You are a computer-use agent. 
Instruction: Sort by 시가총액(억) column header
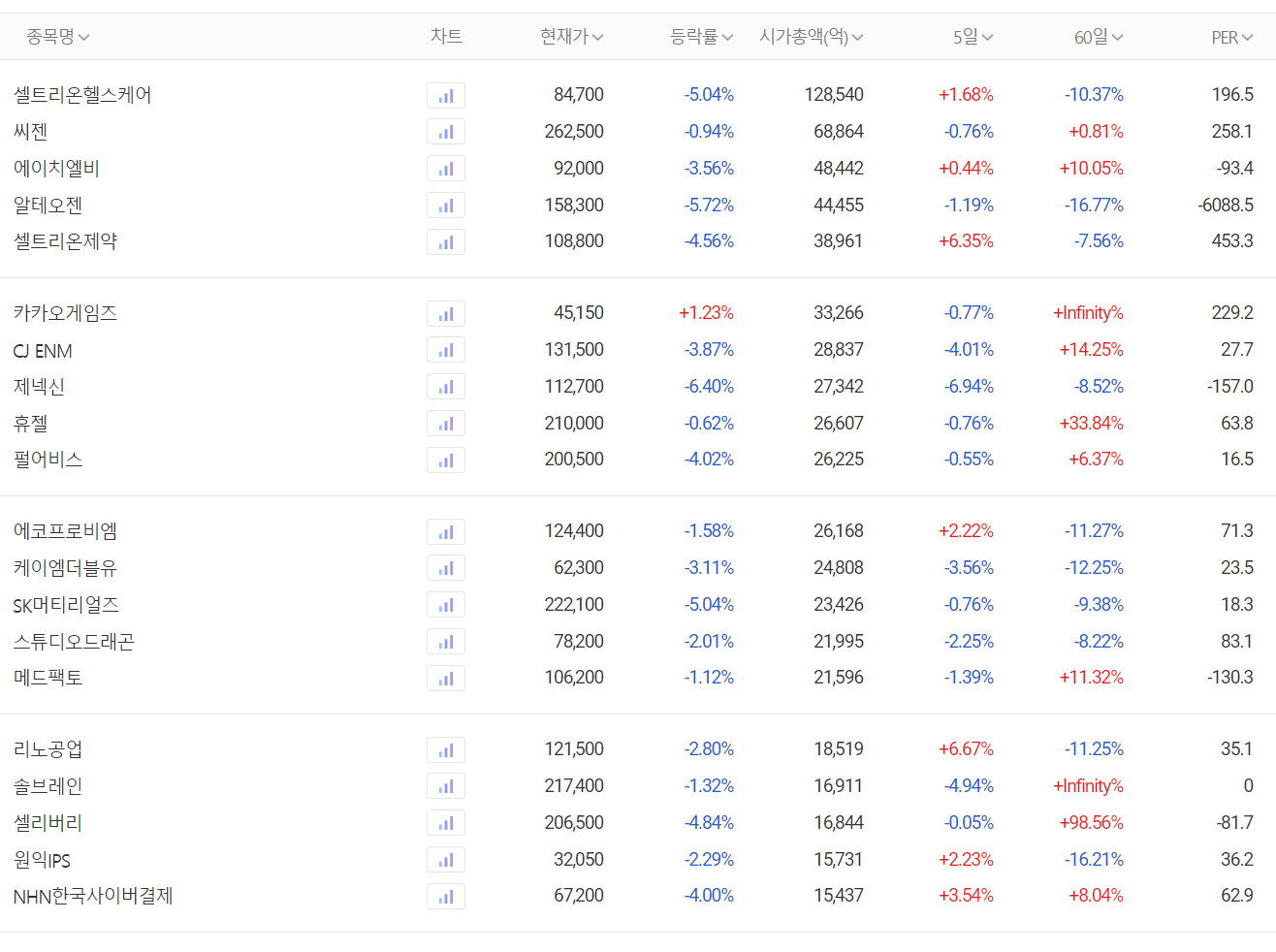[x=812, y=37]
